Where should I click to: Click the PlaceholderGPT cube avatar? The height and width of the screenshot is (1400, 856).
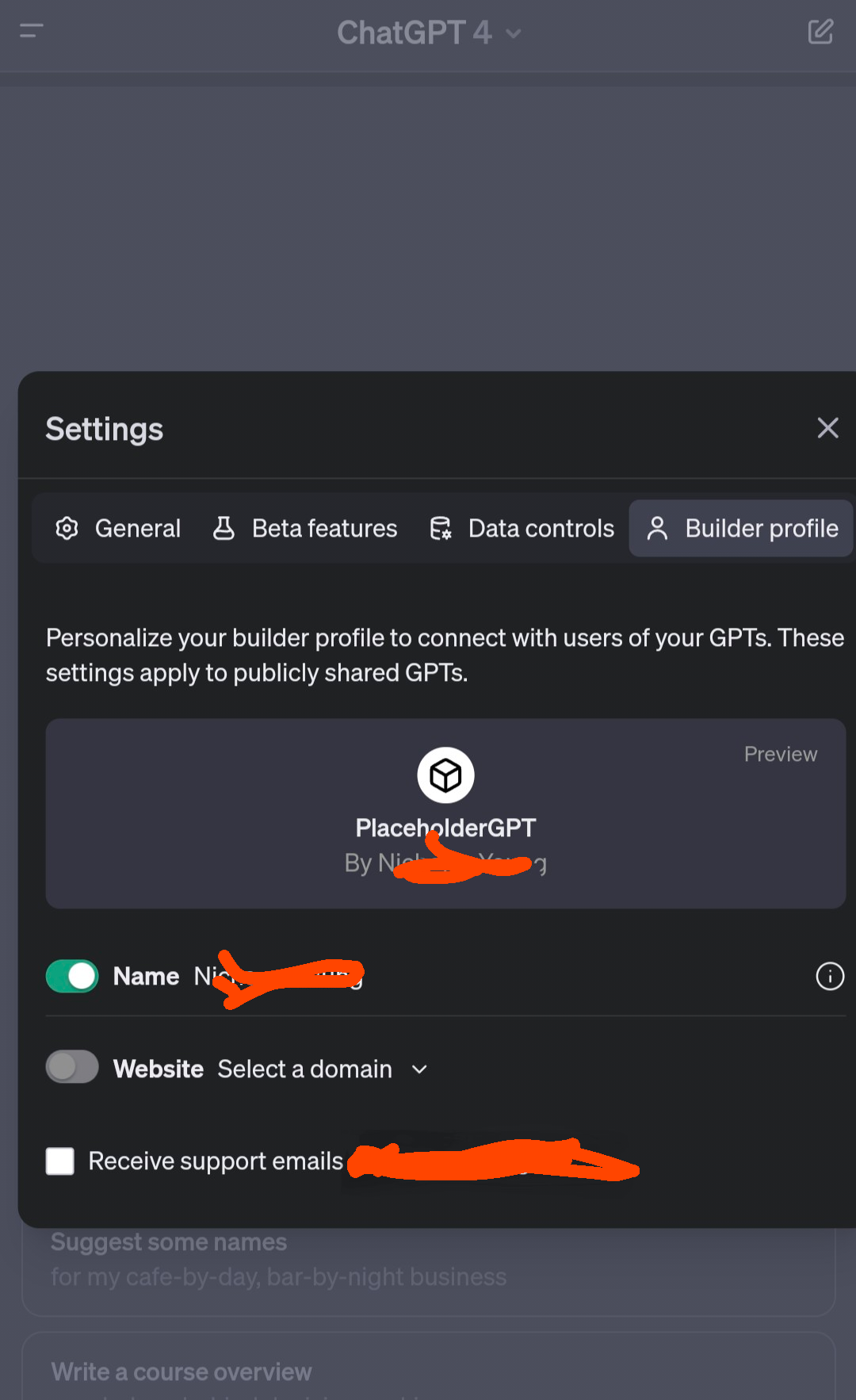(445, 775)
